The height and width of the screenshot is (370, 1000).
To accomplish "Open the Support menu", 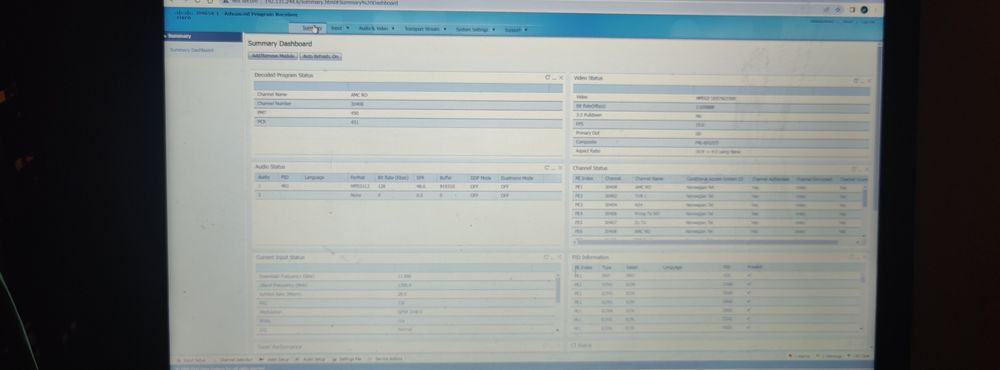I will (x=515, y=30).
